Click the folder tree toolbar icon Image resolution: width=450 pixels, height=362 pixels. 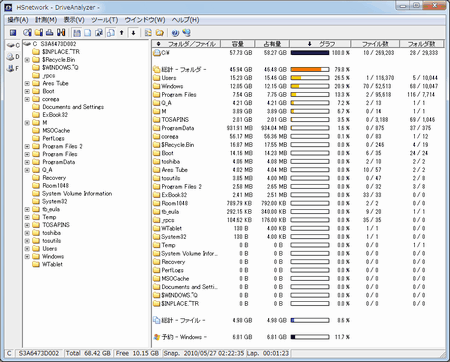click(x=148, y=33)
